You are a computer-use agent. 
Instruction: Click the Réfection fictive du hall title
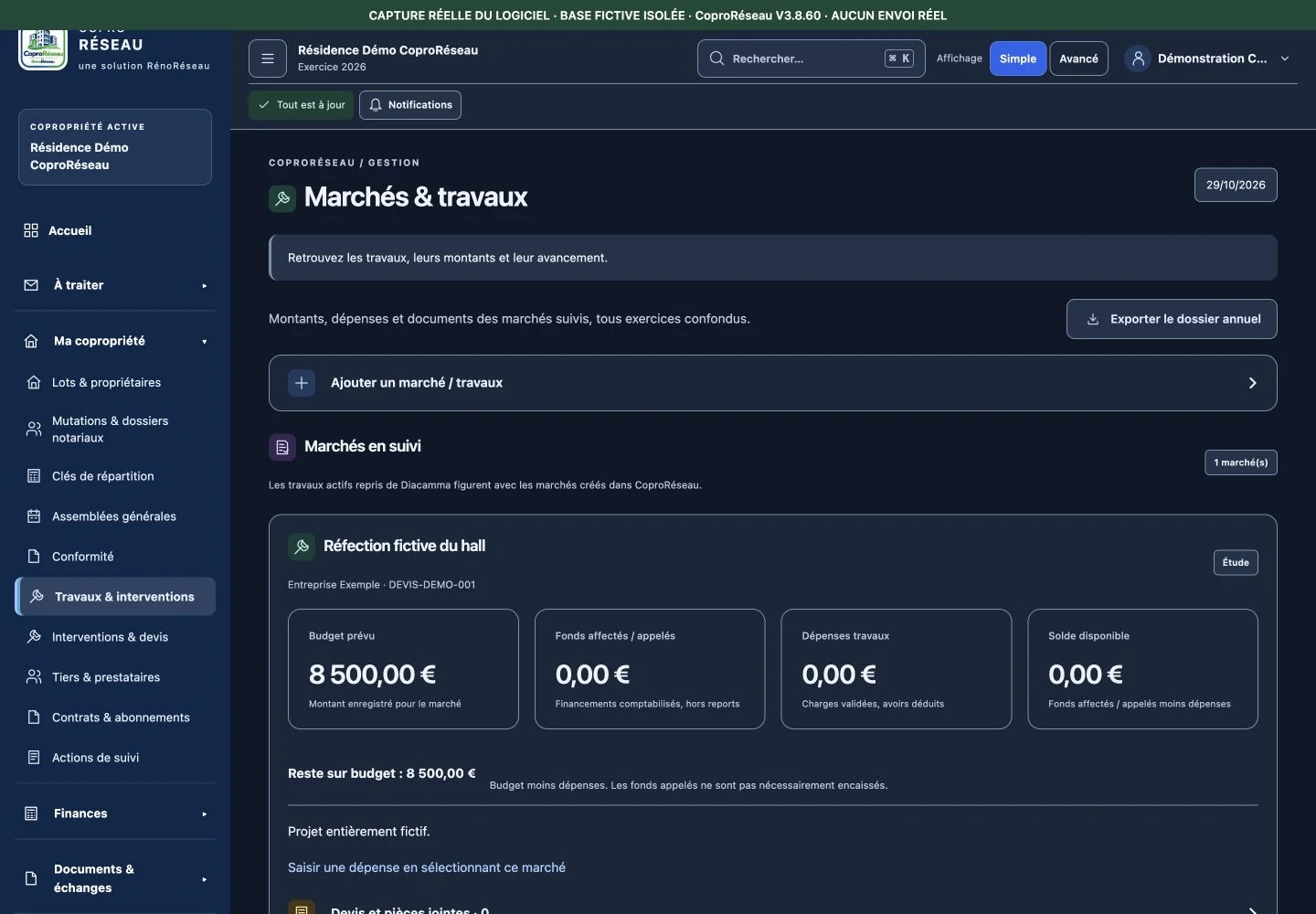[404, 546]
